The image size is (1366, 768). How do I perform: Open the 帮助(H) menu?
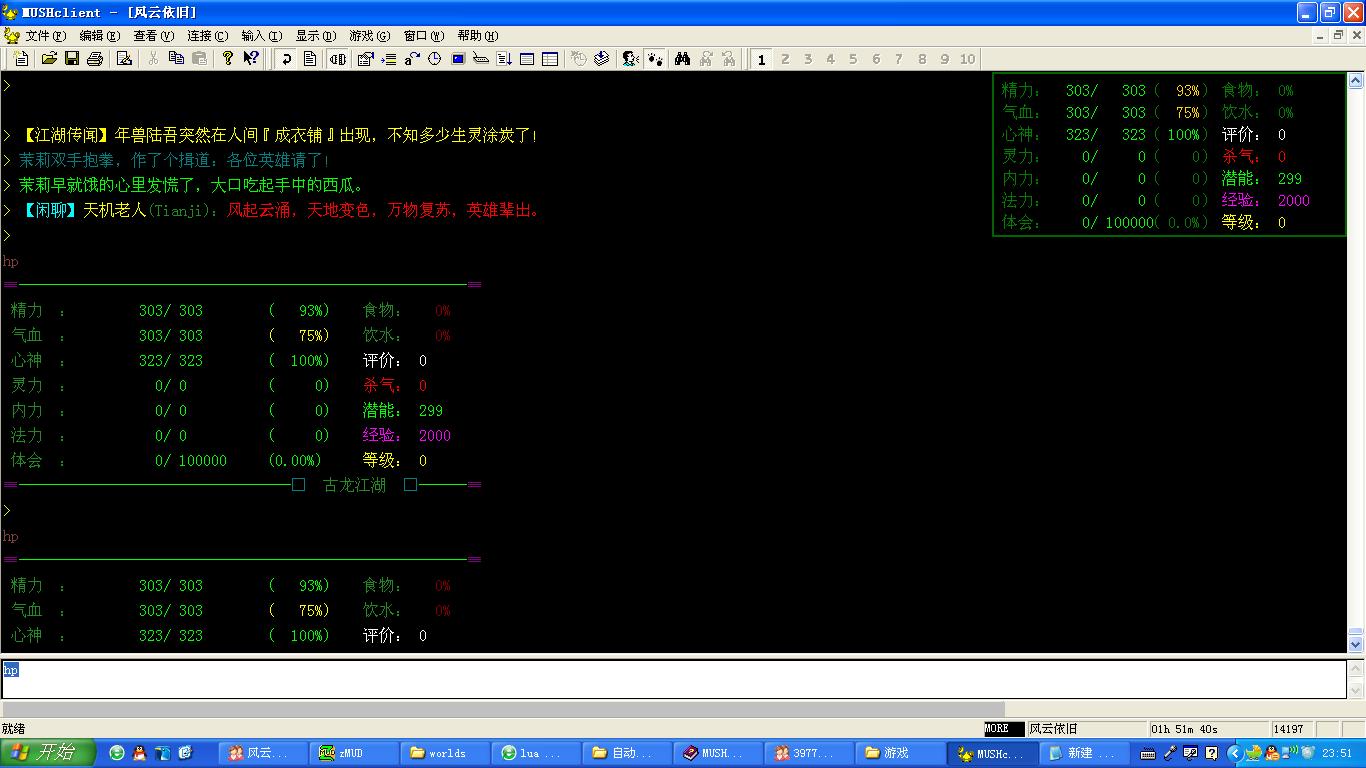pyautogui.click(x=477, y=36)
